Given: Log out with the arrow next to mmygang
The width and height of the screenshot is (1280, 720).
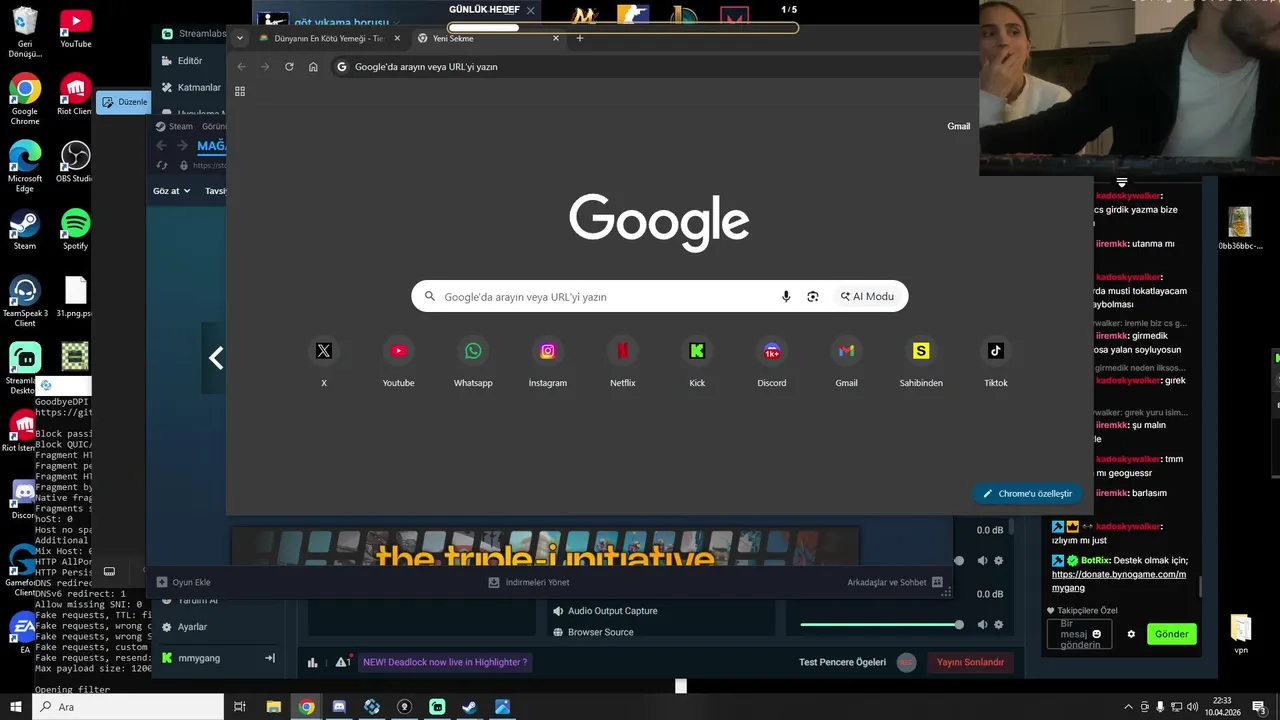Looking at the screenshot, I should (269, 658).
